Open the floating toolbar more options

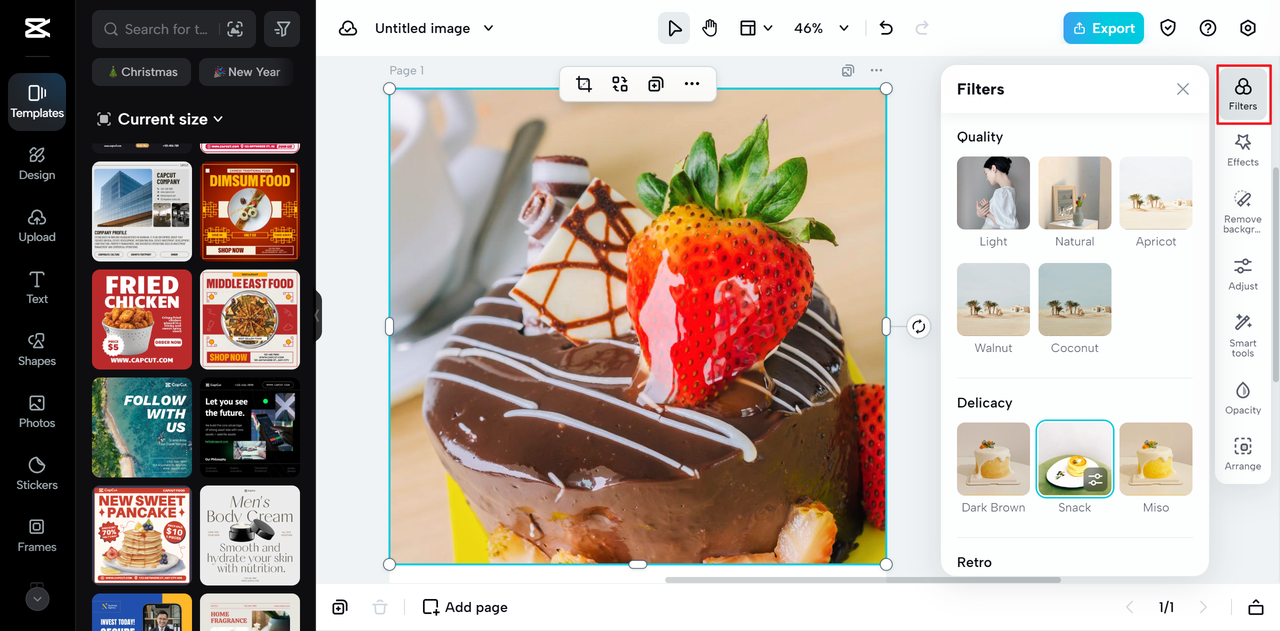pyautogui.click(x=692, y=84)
